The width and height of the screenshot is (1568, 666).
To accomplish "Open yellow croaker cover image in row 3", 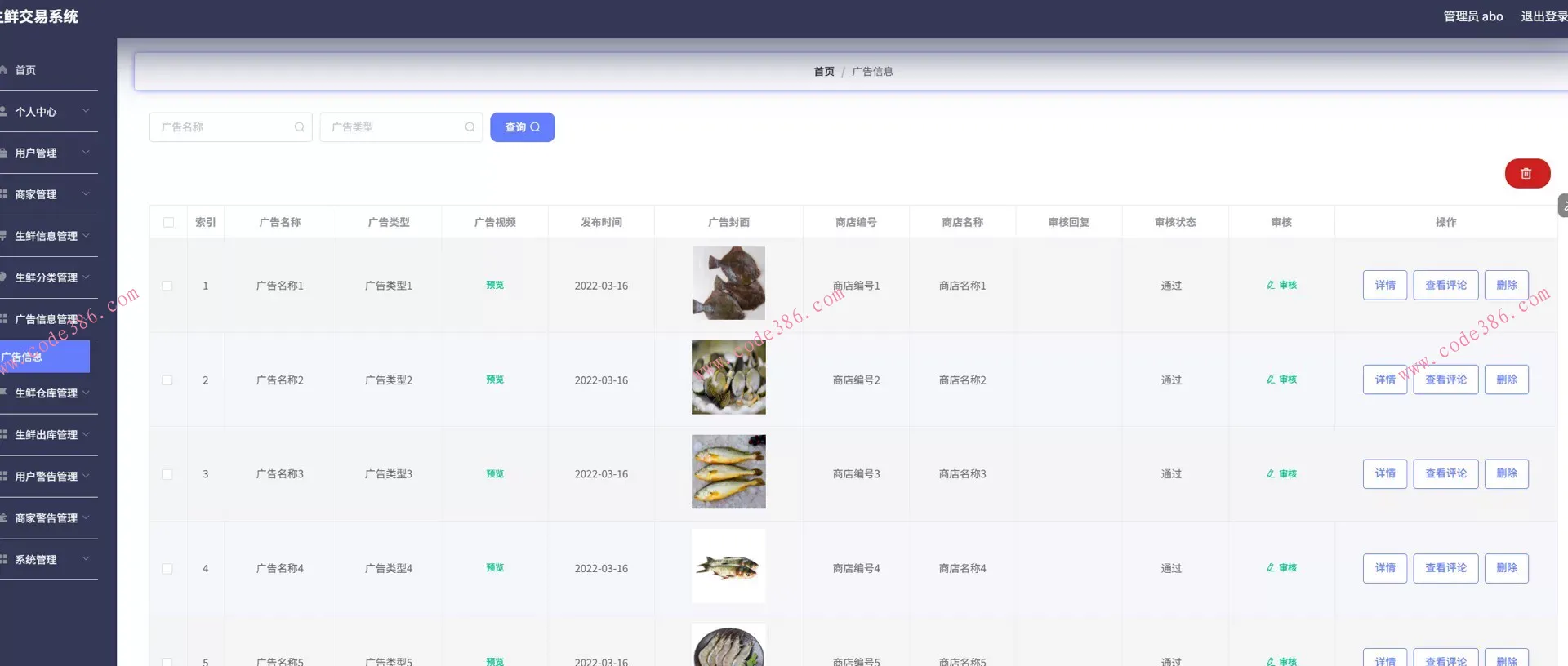I will click(x=728, y=472).
